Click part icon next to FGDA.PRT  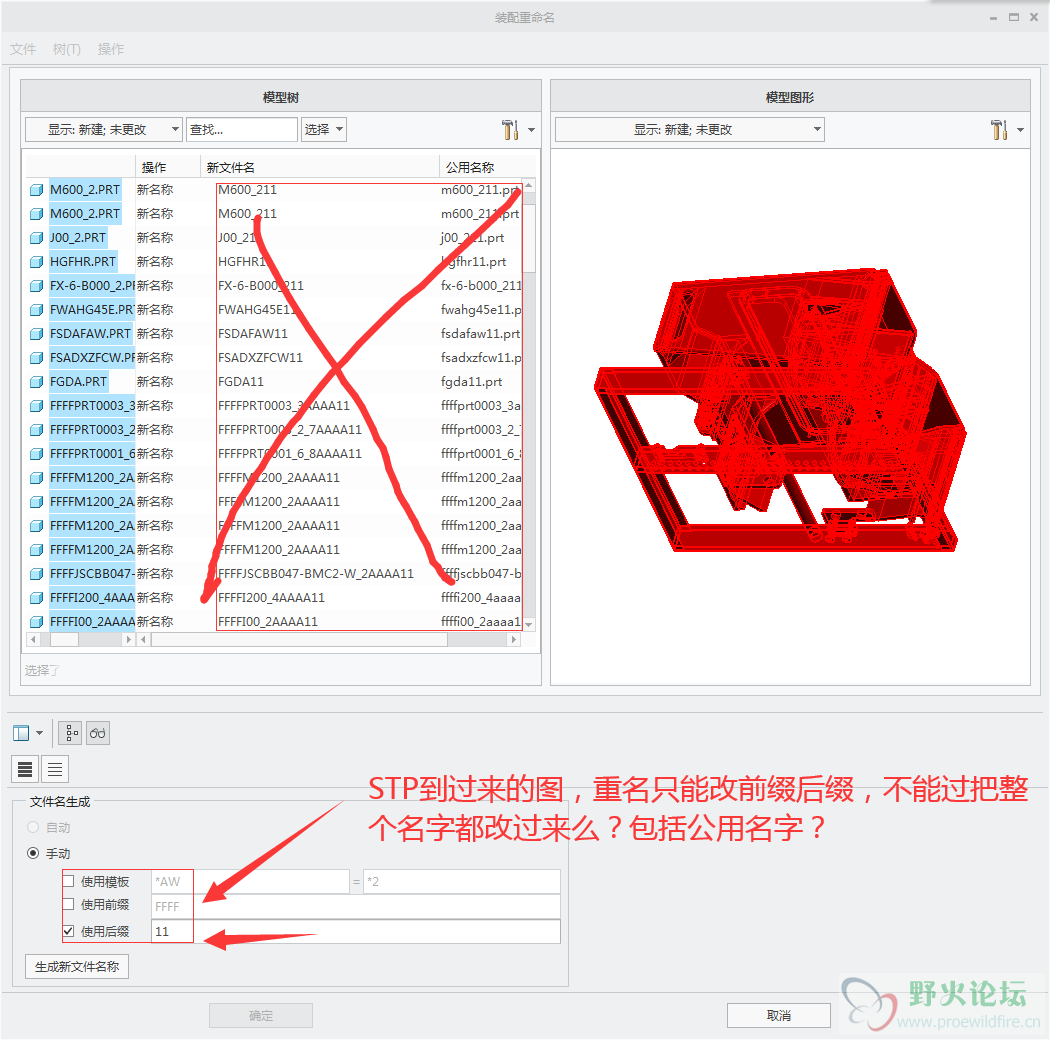(37, 382)
